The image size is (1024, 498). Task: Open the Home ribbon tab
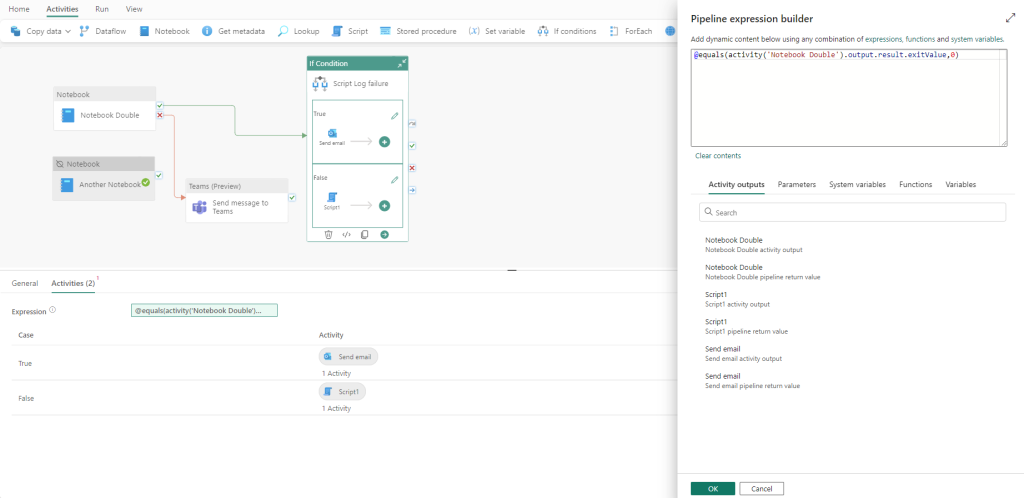tap(18, 9)
